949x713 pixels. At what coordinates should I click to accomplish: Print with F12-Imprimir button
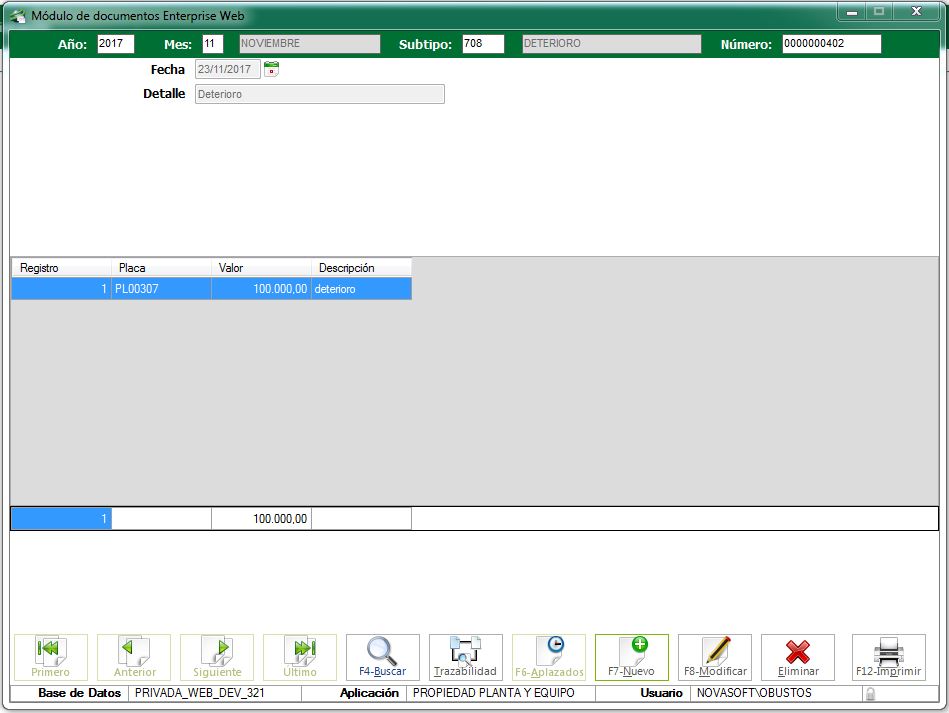(888, 657)
